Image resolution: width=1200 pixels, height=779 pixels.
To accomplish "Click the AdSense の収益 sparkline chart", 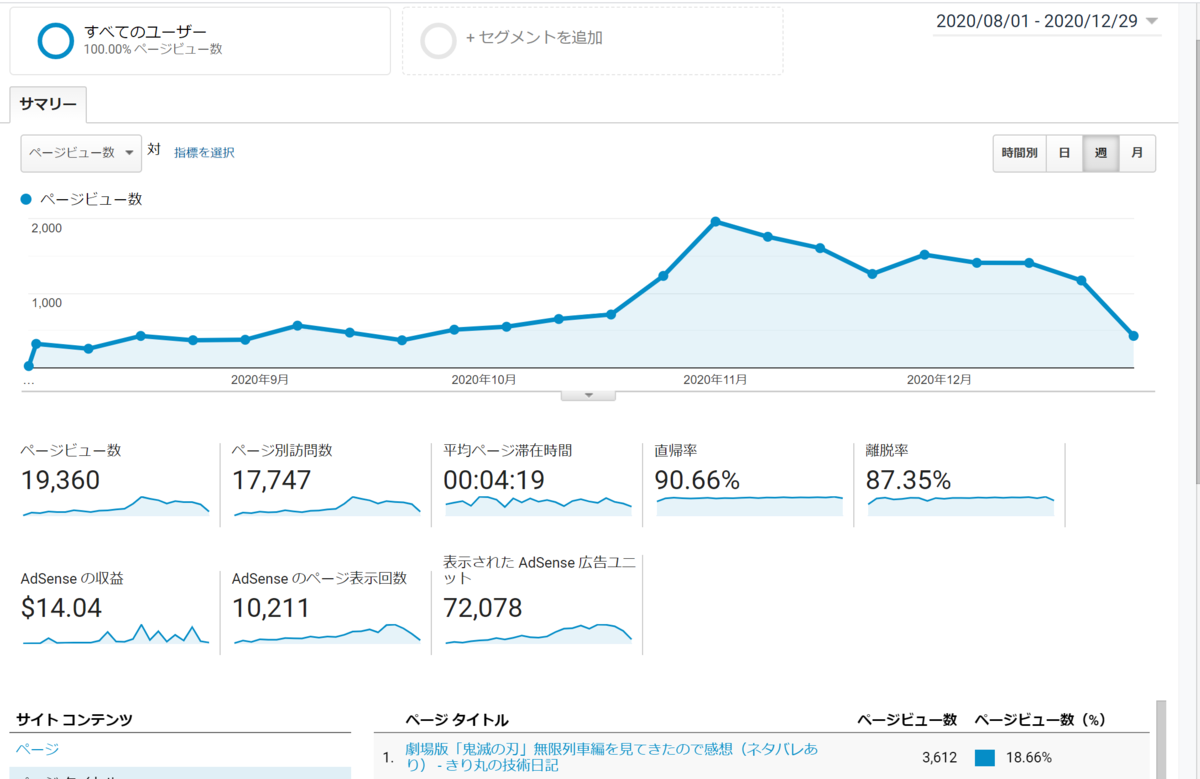I will pos(115,634).
